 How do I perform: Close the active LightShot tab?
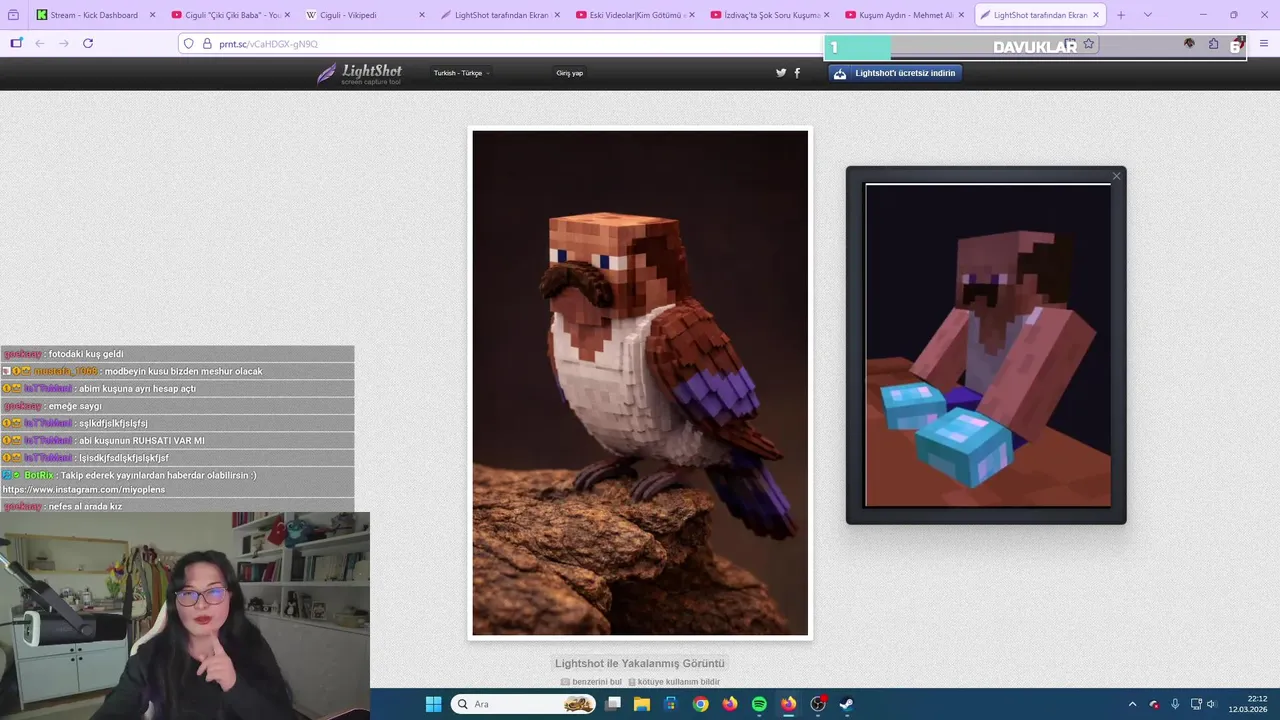tap(1096, 15)
